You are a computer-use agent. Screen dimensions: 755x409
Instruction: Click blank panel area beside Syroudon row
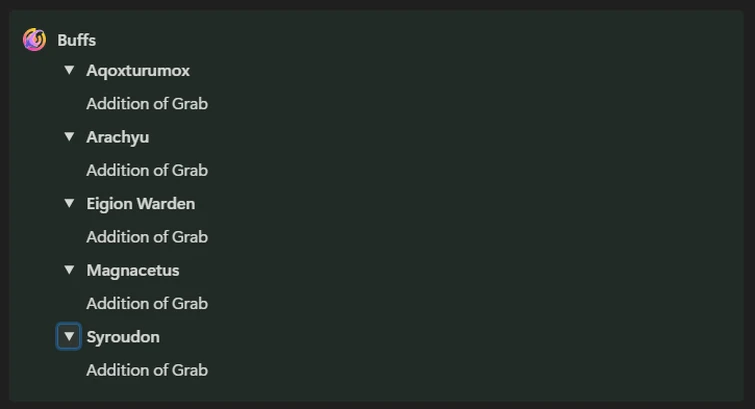coord(450,337)
